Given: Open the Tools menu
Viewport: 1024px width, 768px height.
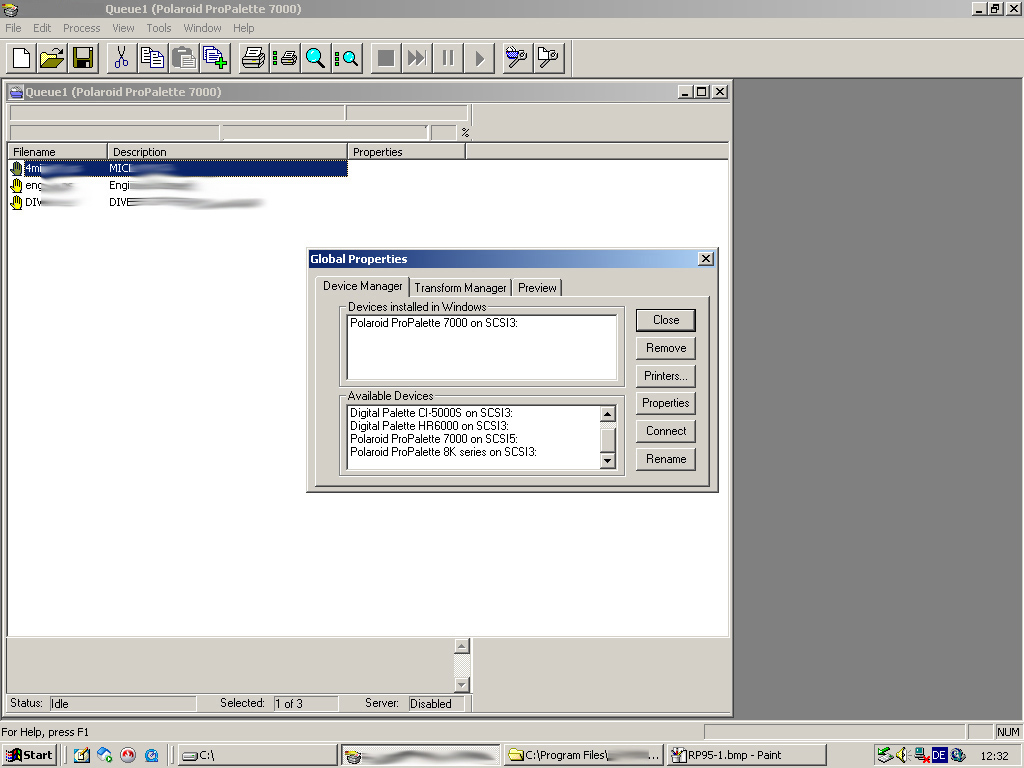Looking at the screenshot, I should click(159, 28).
